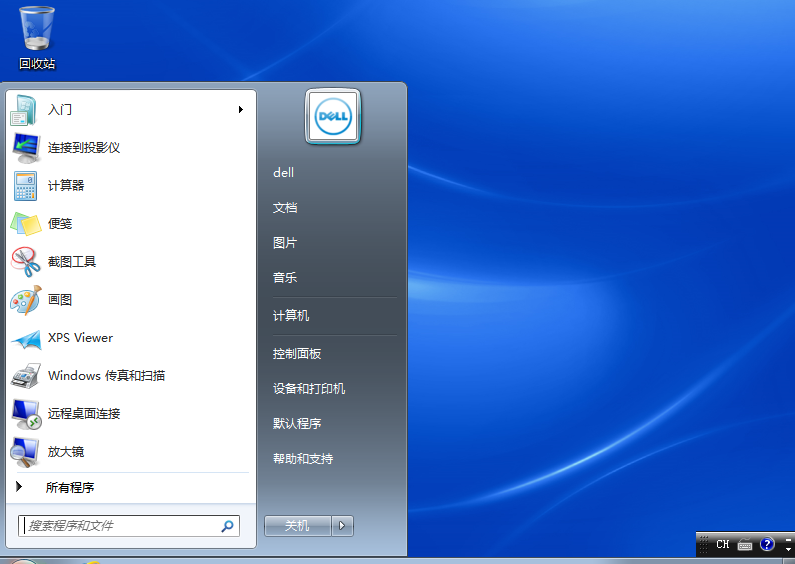Open 控制面板 control panel
The width and height of the screenshot is (795, 564).
(x=297, y=354)
